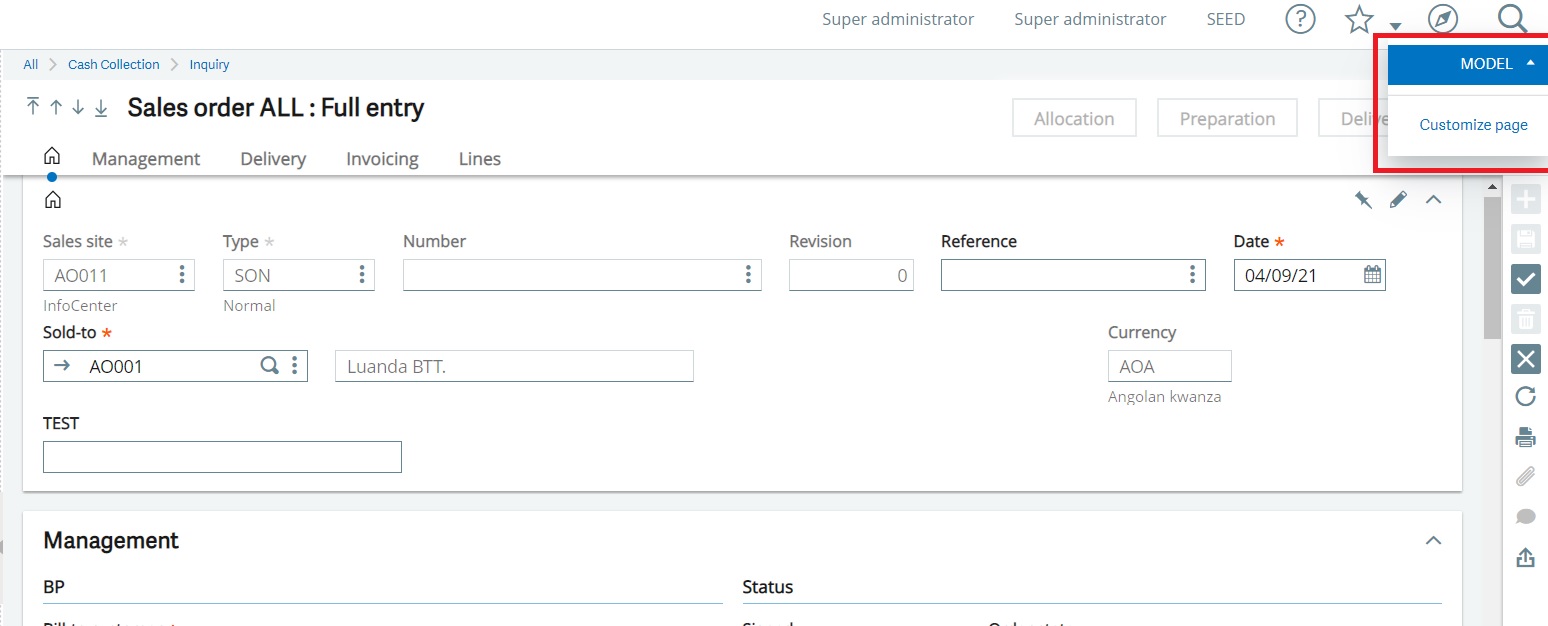Open the global search magnifier
The width and height of the screenshot is (1548, 626).
click(1510, 19)
